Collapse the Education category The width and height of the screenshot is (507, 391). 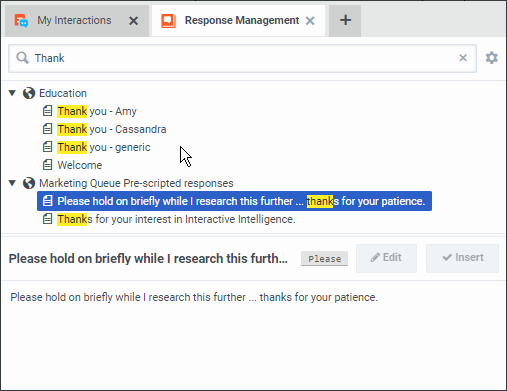click(x=12, y=93)
